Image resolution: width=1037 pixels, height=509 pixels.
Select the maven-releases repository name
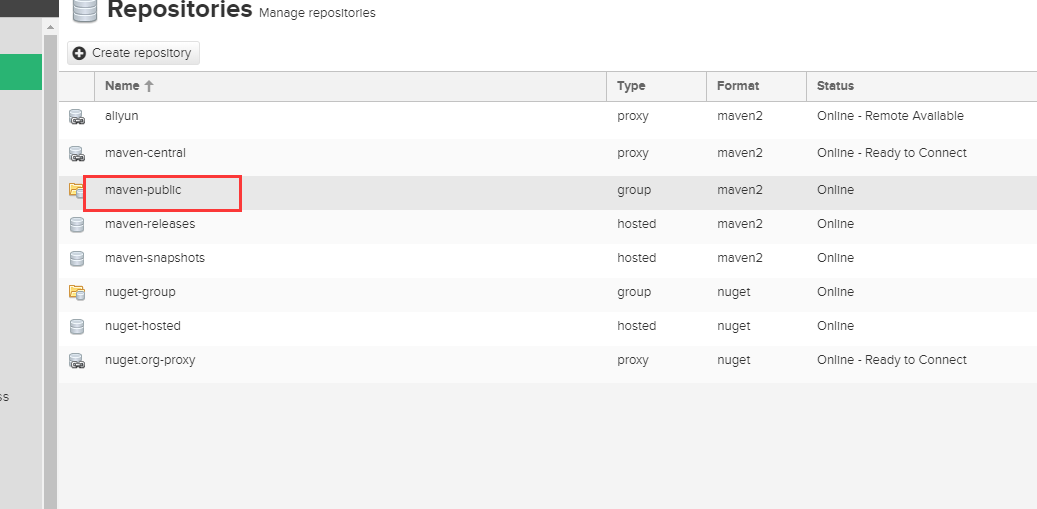click(150, 224)
